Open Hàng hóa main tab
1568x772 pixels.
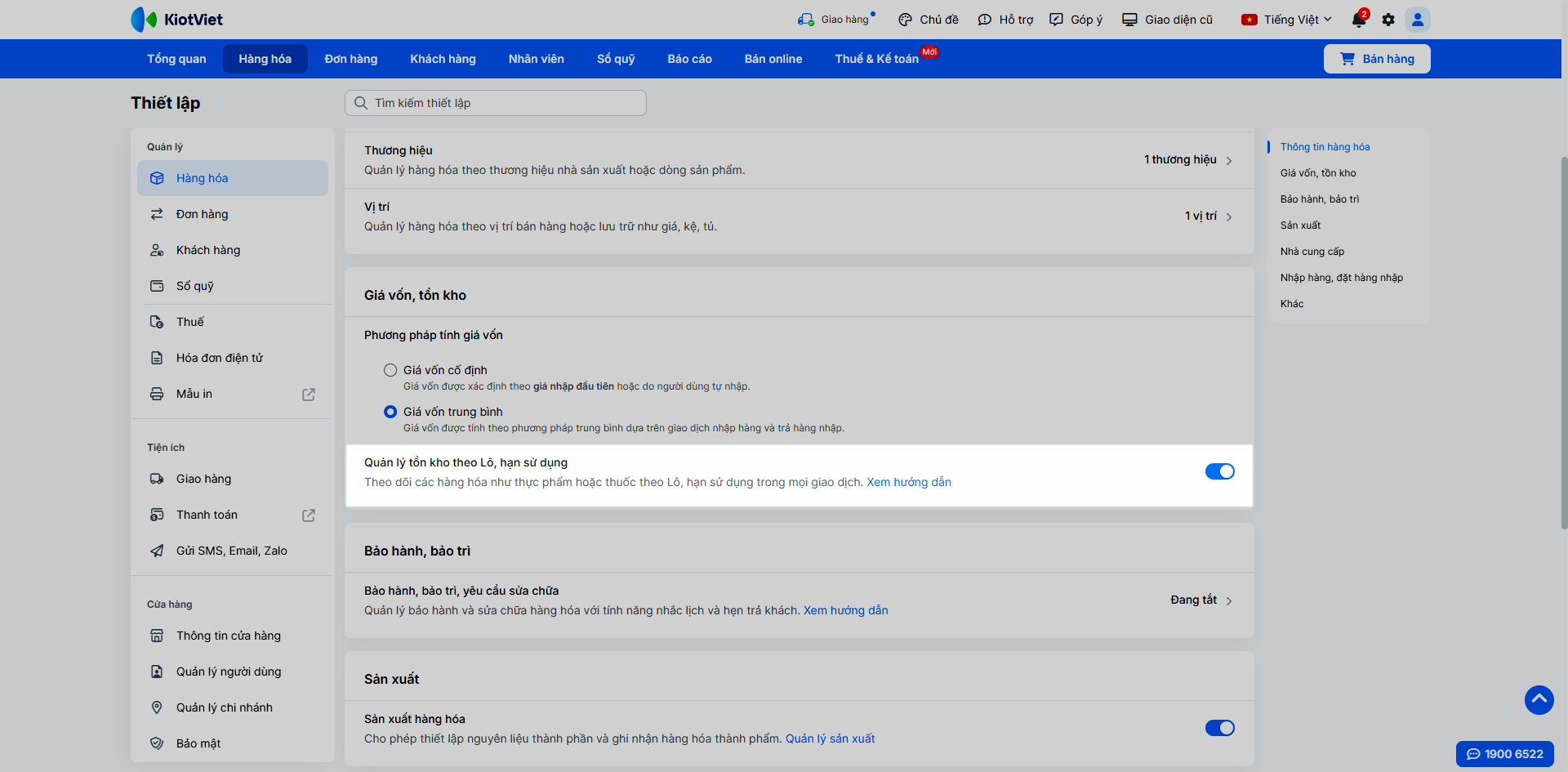(265, 59)
